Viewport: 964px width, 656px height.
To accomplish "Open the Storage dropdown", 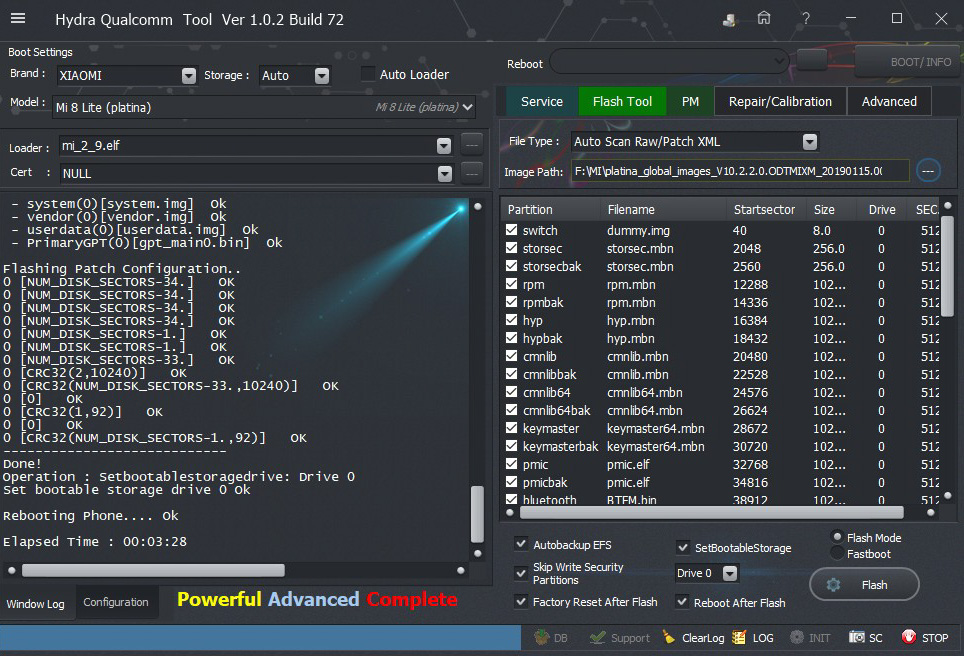I will [x=322, y=75].
